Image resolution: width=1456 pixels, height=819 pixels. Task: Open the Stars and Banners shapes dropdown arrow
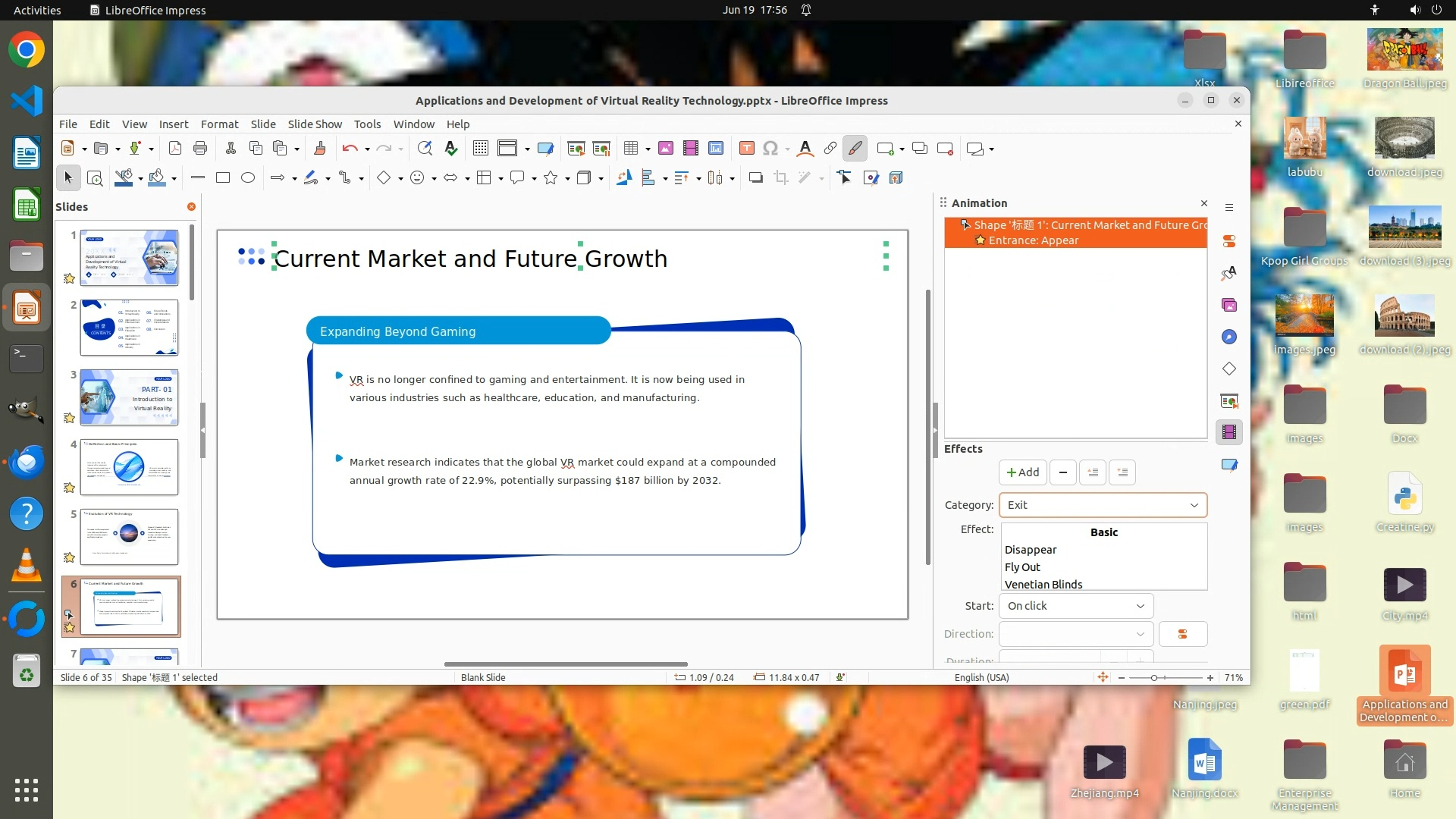567,178
